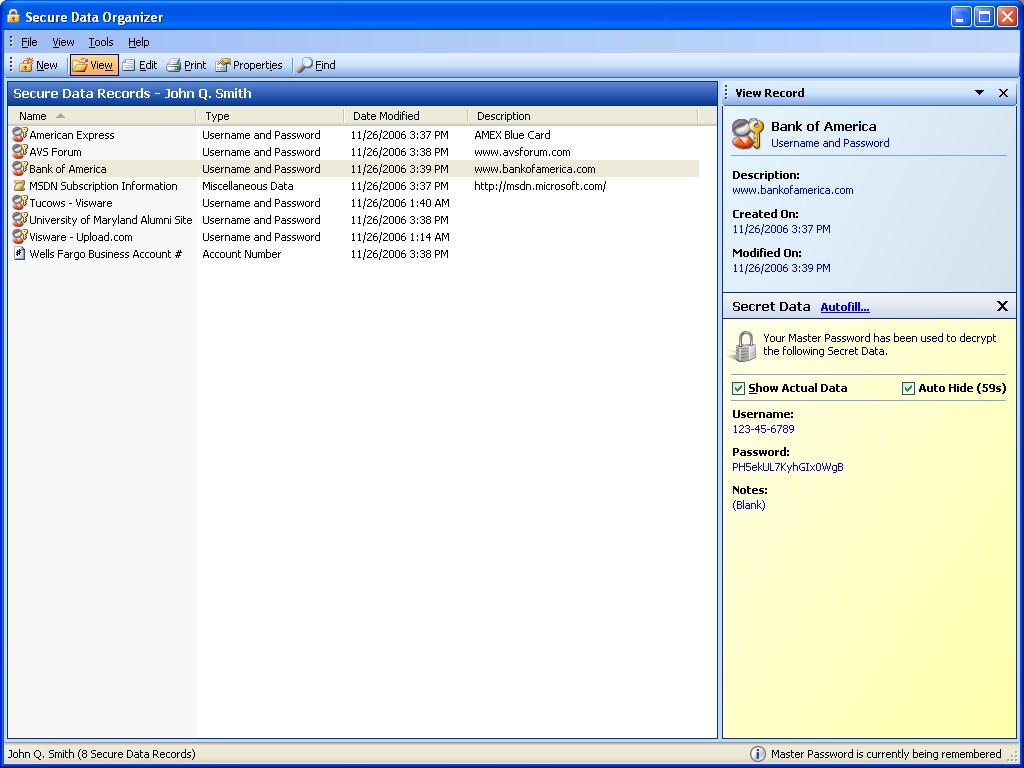This screenshot has height=768, width=1024.
Task: Click the Wells Fargo account number icon
Action: point(20,253)
